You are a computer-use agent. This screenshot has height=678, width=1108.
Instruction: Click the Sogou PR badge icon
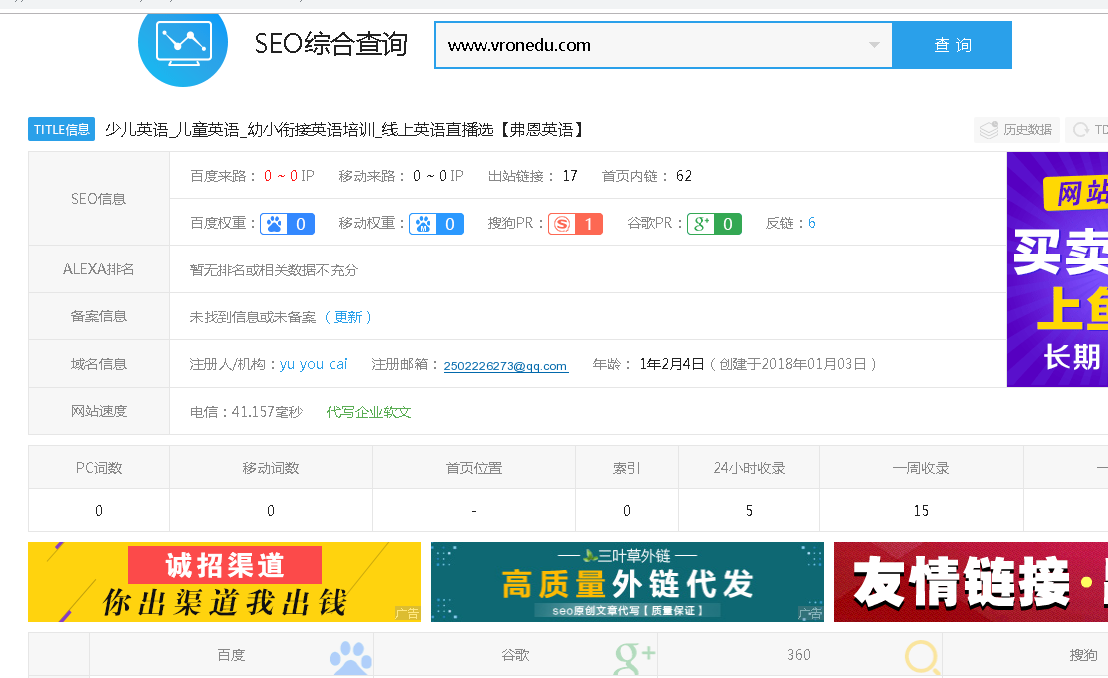pos(575,224)
